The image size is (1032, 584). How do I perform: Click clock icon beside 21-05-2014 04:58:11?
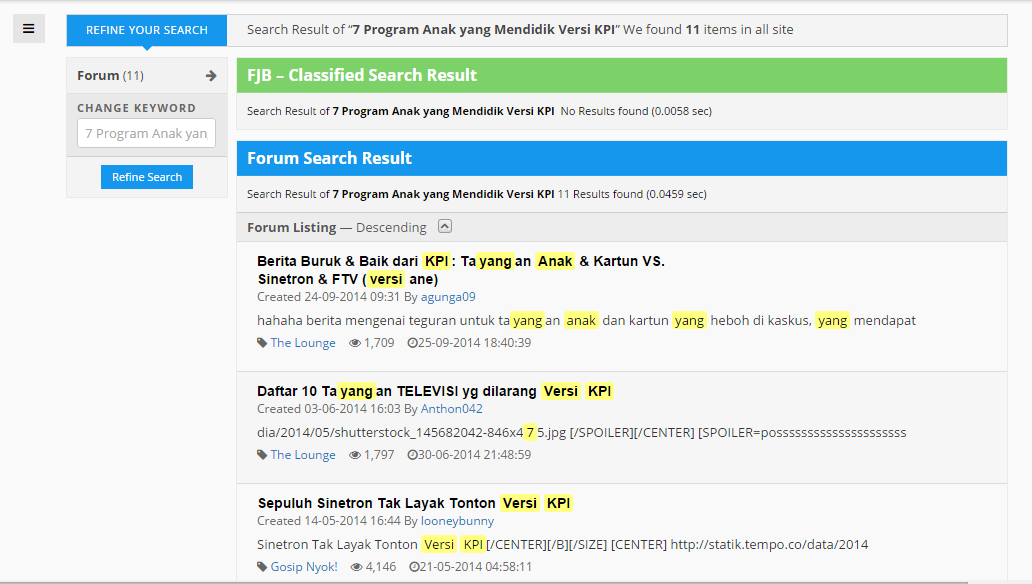414,567
